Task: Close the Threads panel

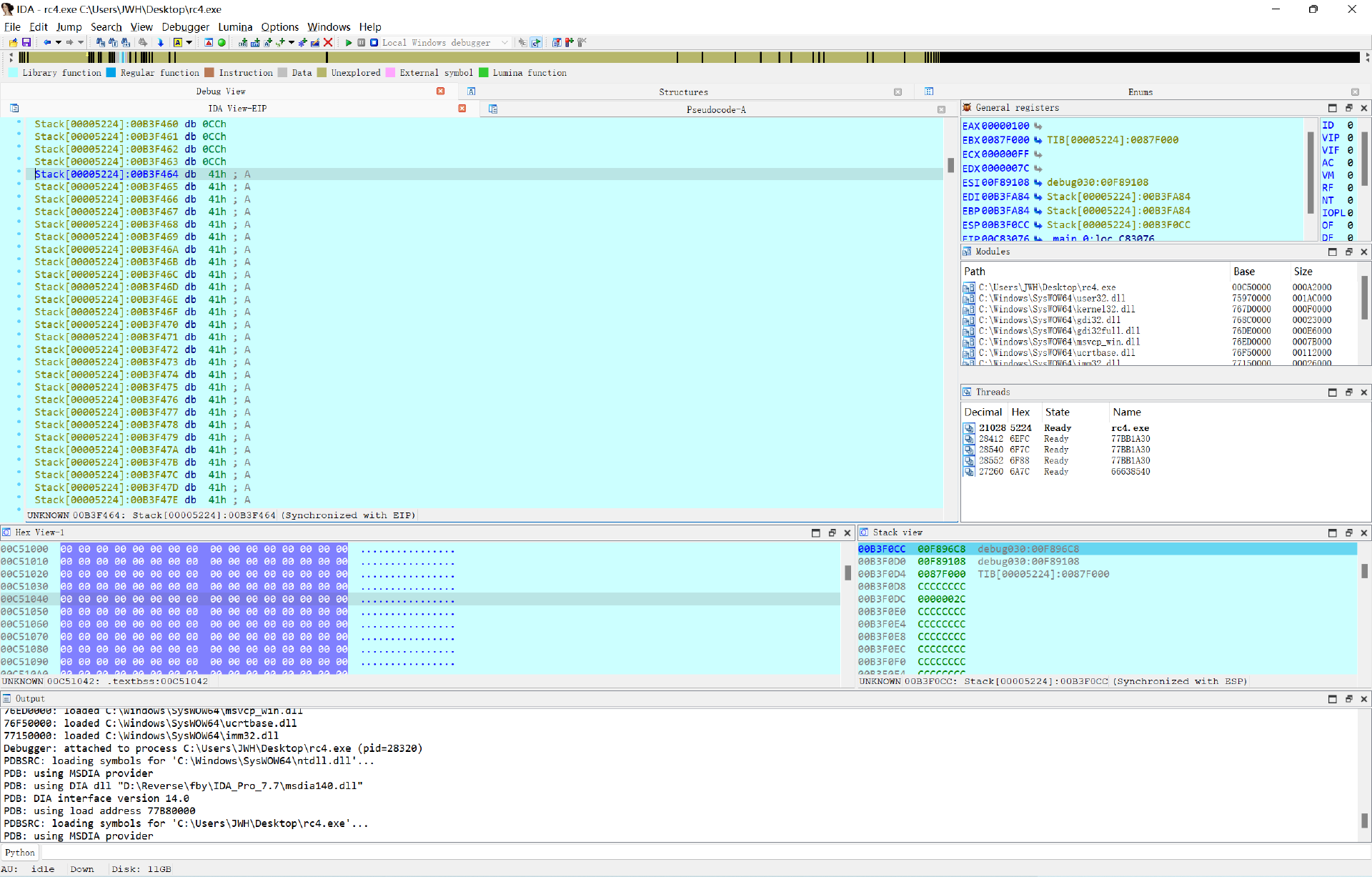Action: (x=1363, y=392)
